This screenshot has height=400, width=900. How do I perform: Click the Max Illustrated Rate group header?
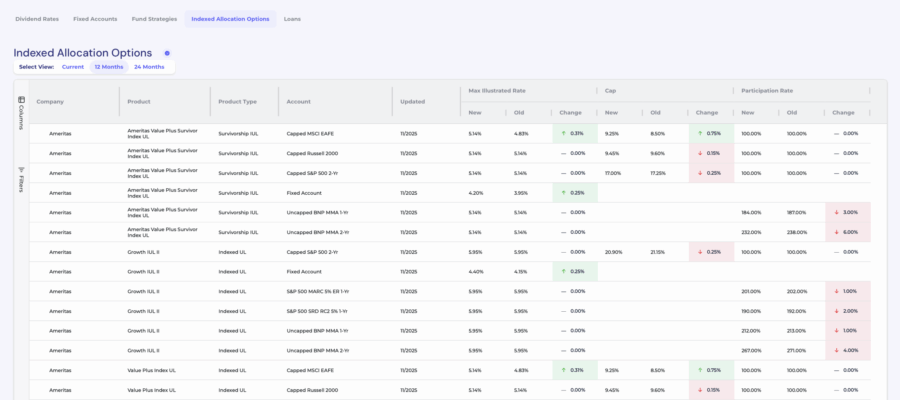coord(497,90)
